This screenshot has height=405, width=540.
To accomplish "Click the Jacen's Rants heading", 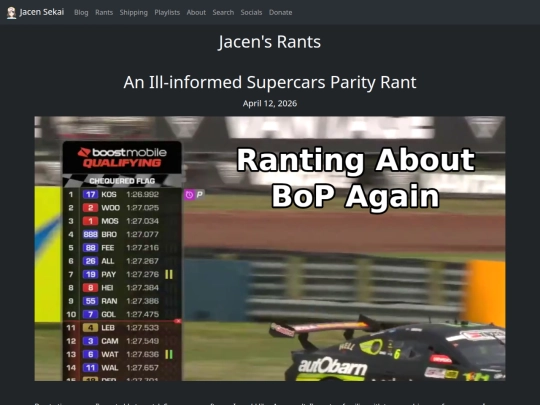I will tap(270, 42).
